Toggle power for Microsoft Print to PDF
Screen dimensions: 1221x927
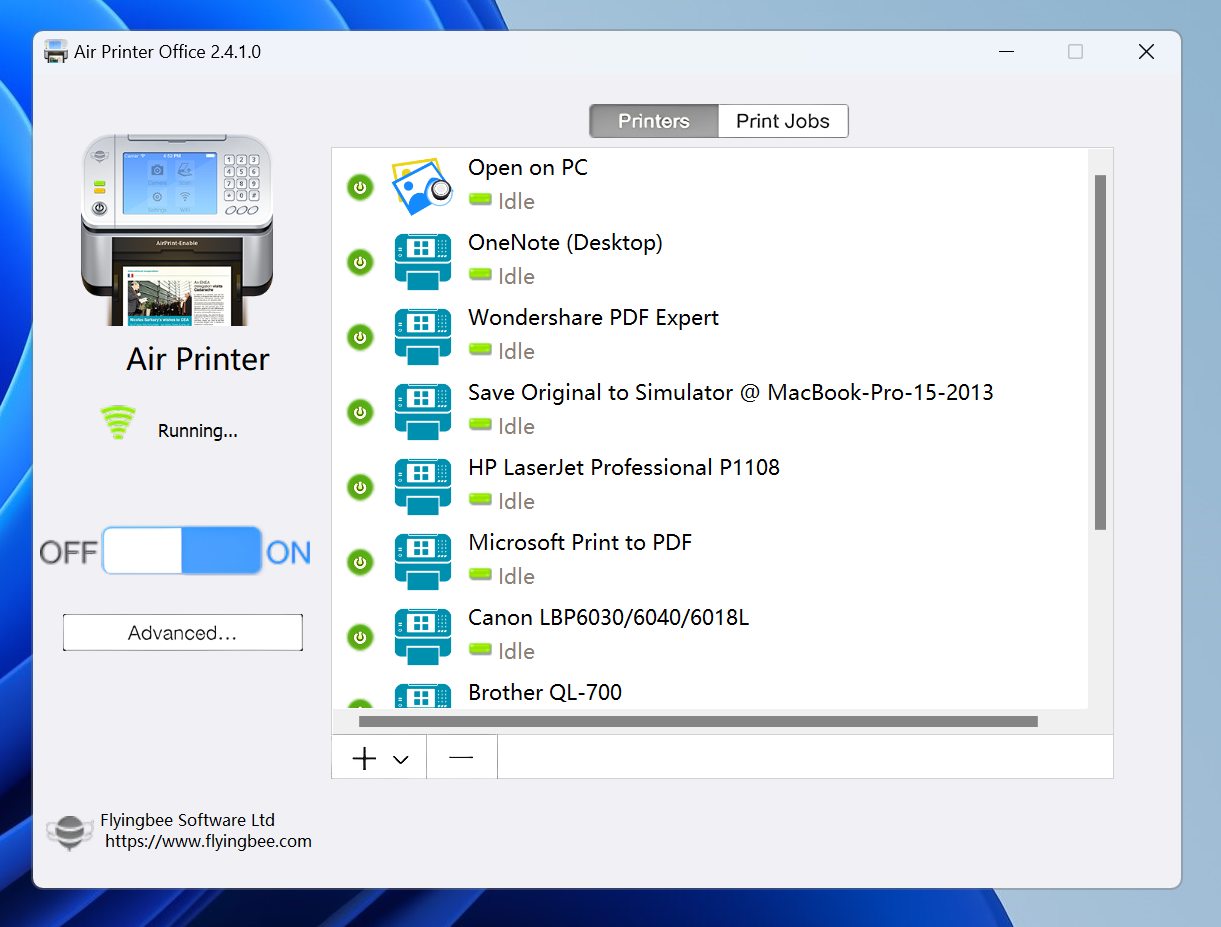(360, 562)
